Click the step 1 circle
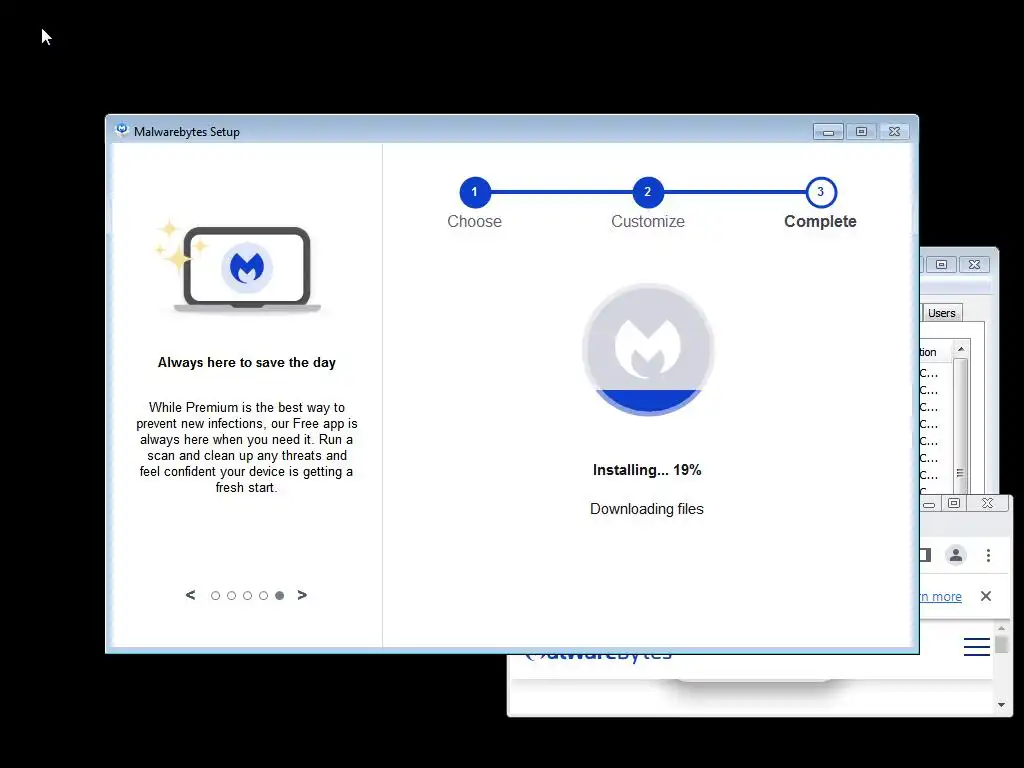The width and height of the screenshot is (1024, 768). 475,192
